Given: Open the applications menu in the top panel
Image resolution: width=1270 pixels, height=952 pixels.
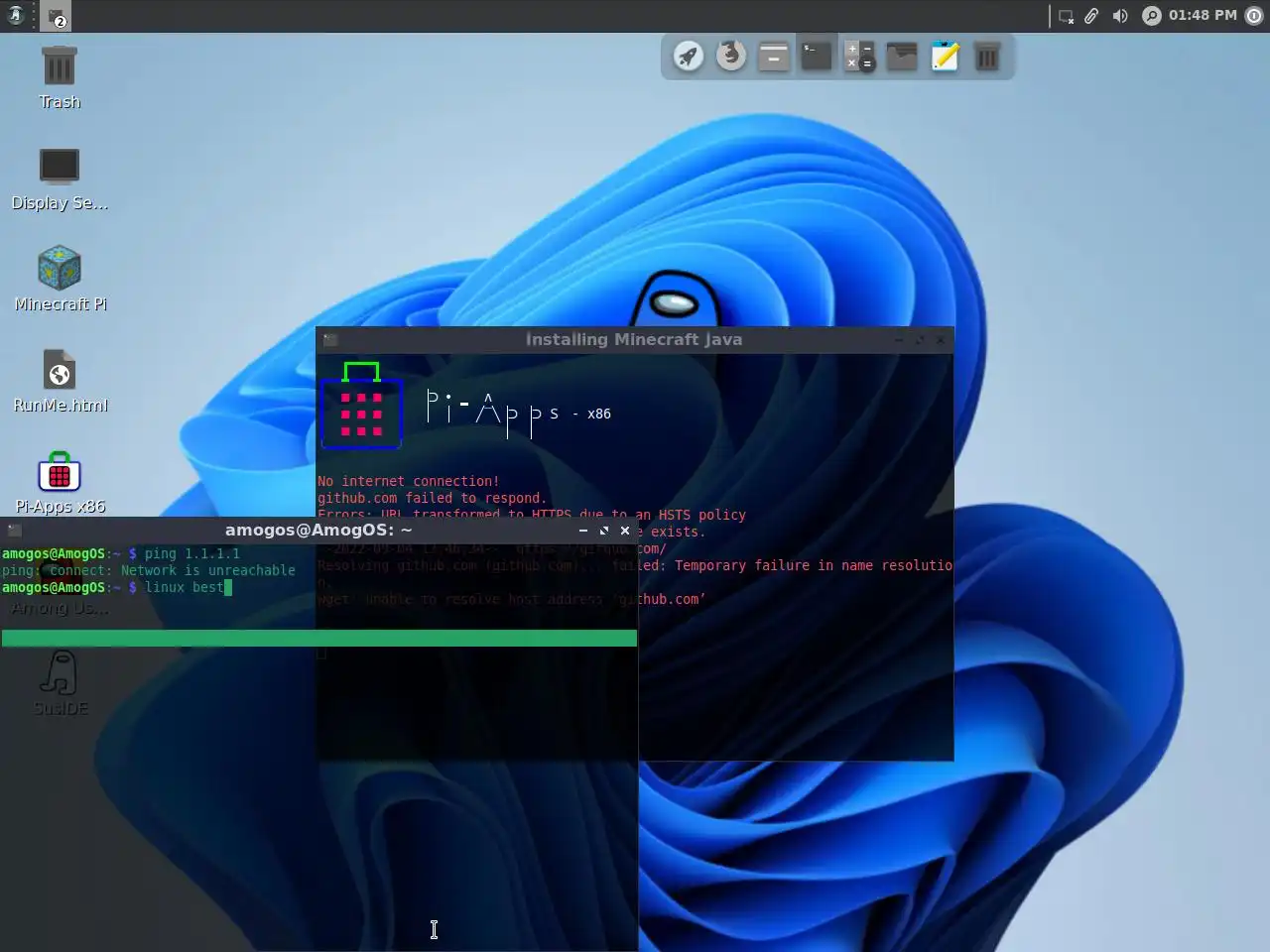Looking at the screenshot, I should [x=15, y=16].
